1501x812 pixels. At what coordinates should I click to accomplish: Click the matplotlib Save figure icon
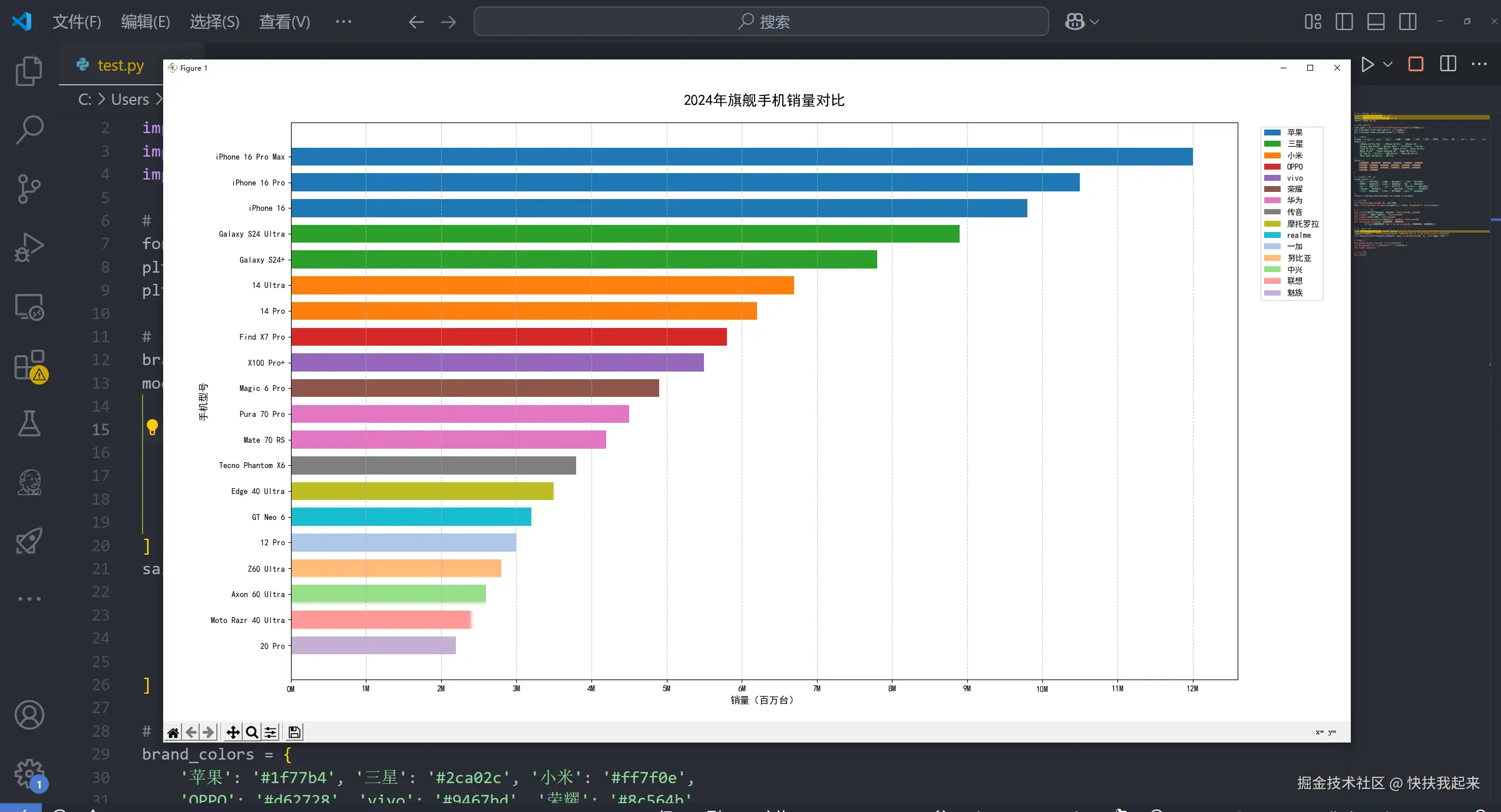click(x=294, y=732)
